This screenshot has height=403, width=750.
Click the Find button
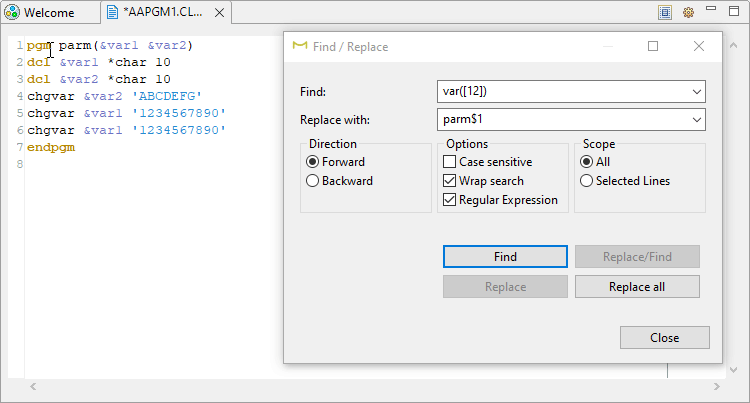pyautogui.click(x=505, y=257)
